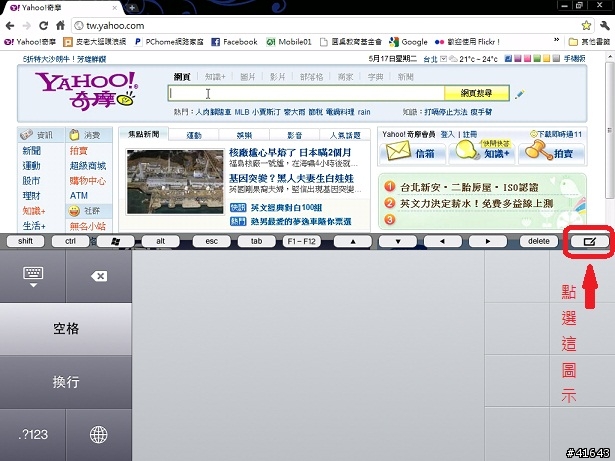Open the weather city dropdown

444,59
